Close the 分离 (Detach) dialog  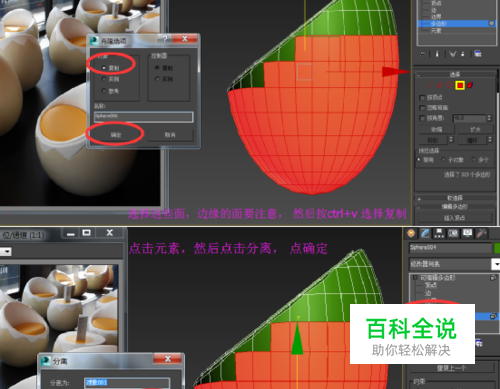tap(168, 359)
